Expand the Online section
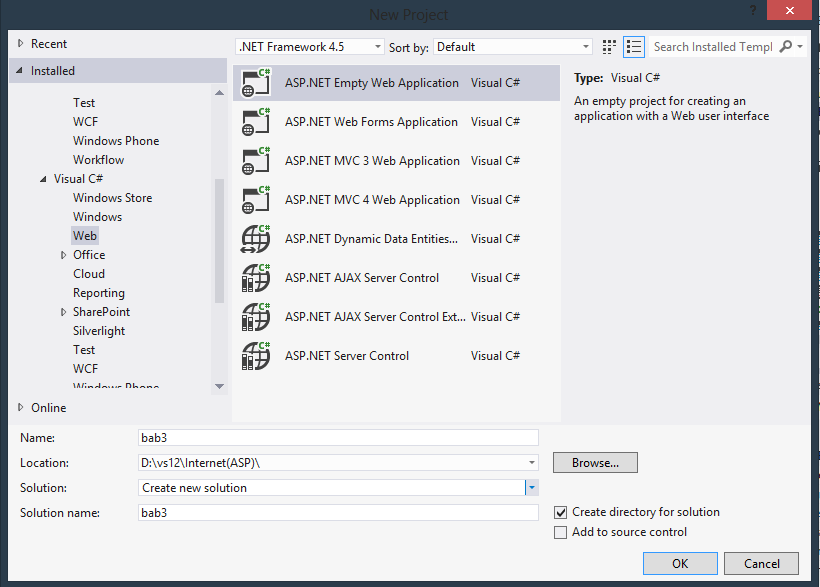The width and height of the screenshot is (820, 587). (x=20, y=407)
